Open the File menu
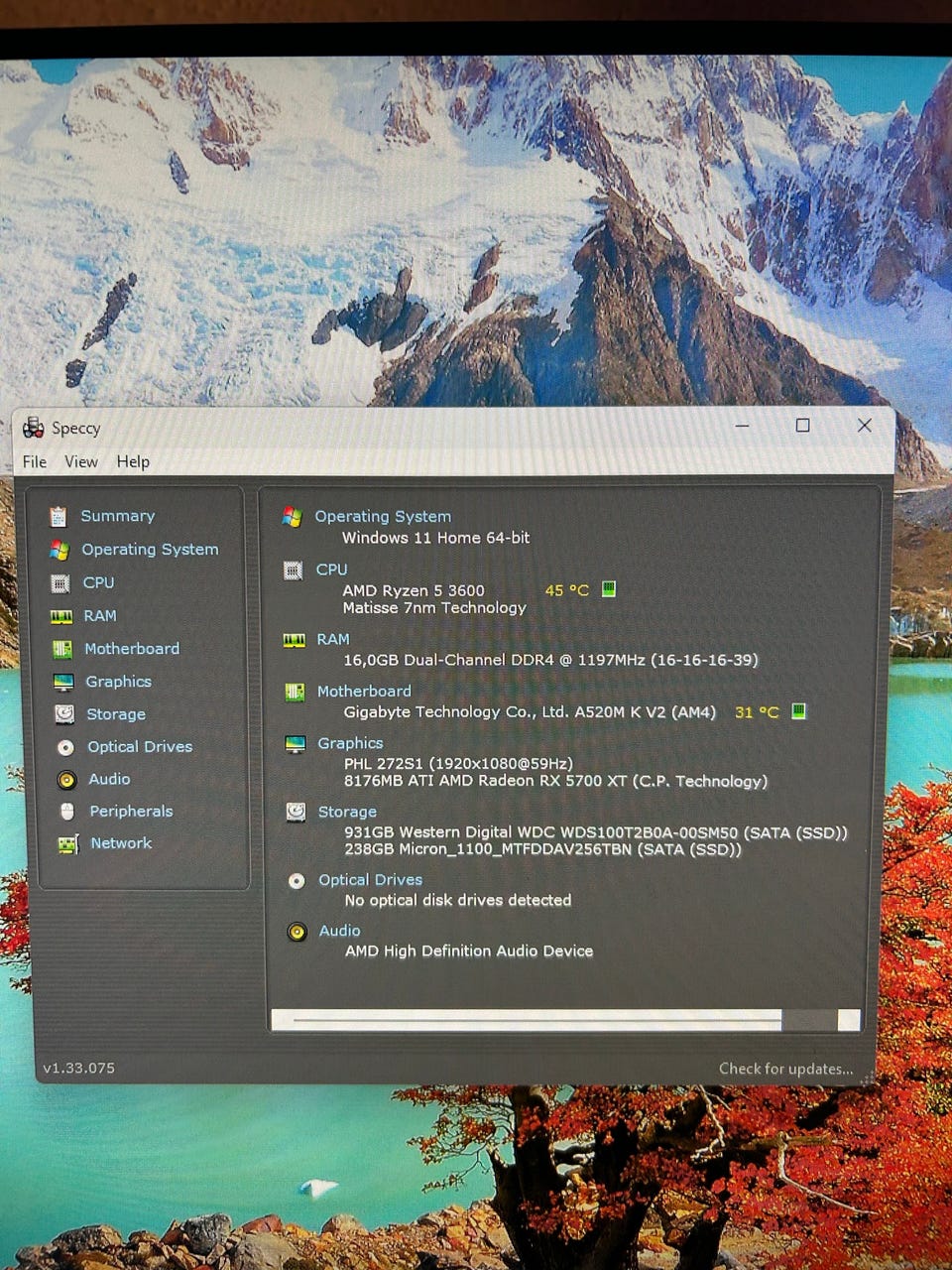The width and height of the screenshot is (952, 1270). (35, 461)
